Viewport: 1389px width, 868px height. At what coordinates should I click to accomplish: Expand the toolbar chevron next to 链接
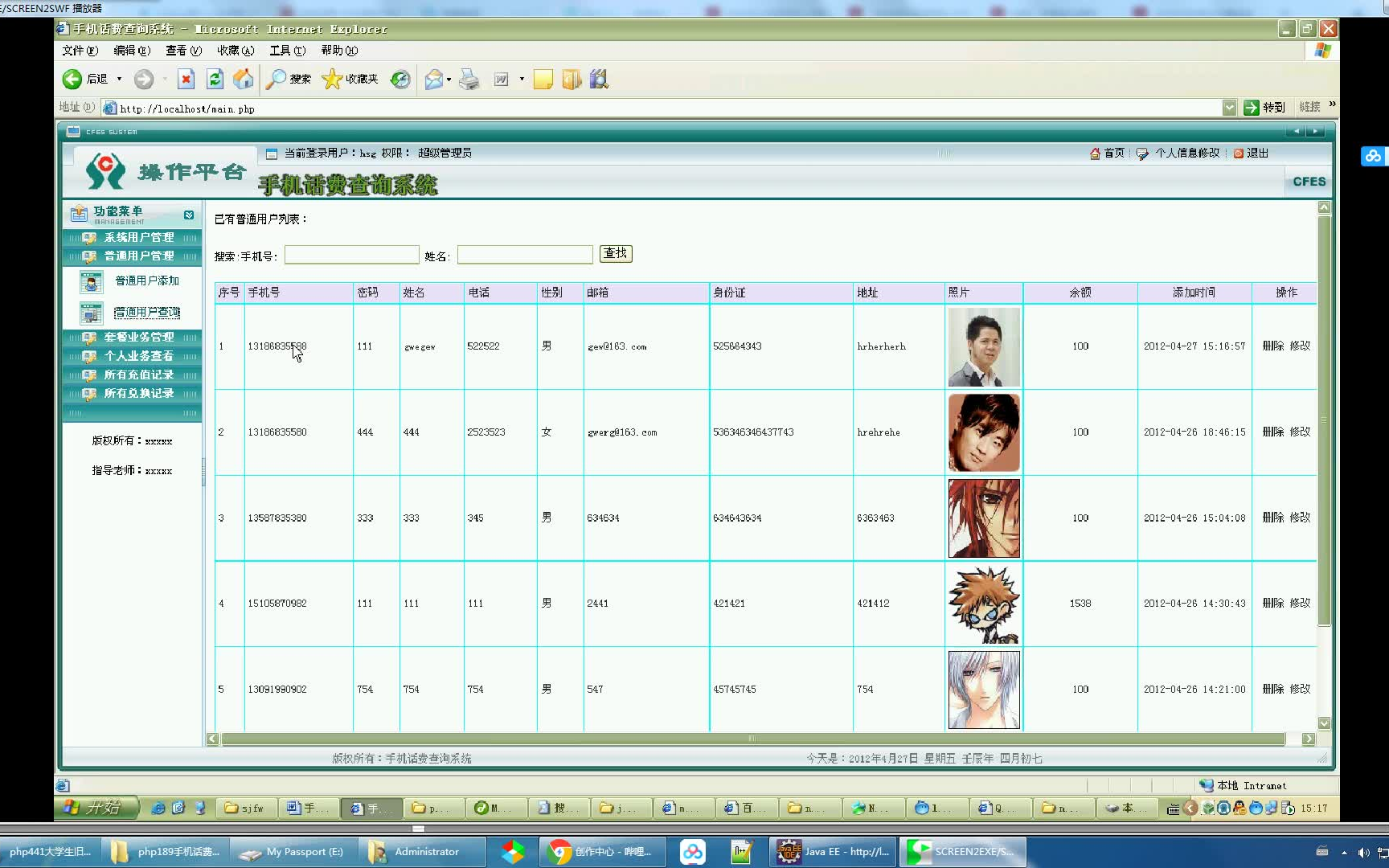[1332, 104]
